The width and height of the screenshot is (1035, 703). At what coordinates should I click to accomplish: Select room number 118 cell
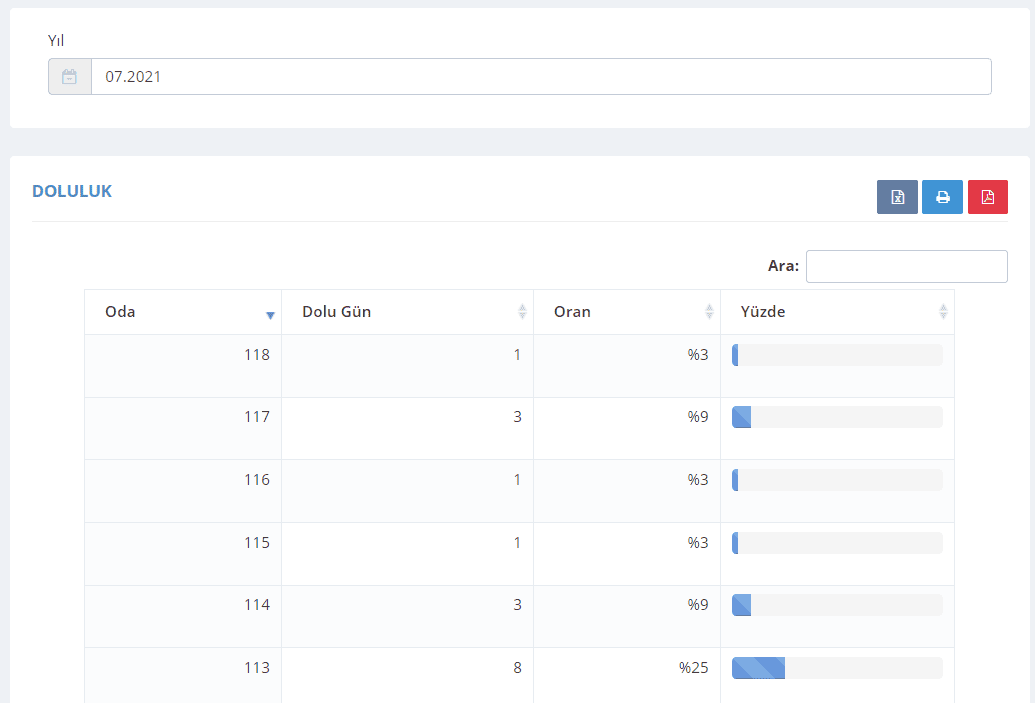coord(183,366)
